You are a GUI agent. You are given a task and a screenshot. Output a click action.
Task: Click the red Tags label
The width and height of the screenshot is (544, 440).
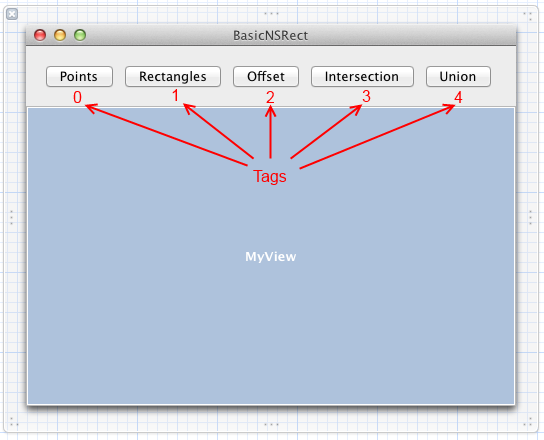coord(270,176)
